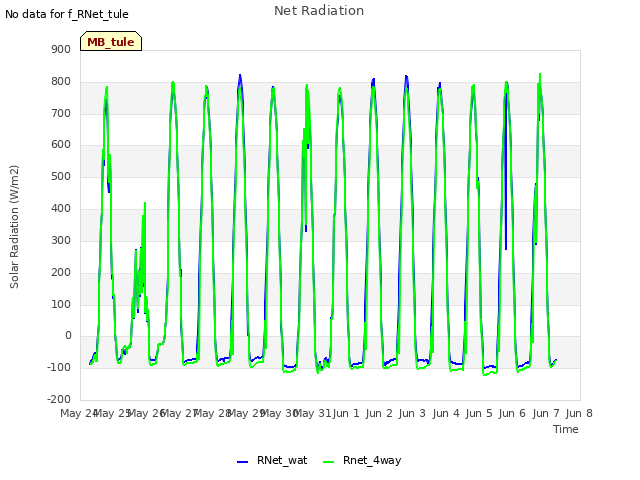Select the Net Radiation chart title
This screenshot has width=640, height=480.
[x=319, y=11]
